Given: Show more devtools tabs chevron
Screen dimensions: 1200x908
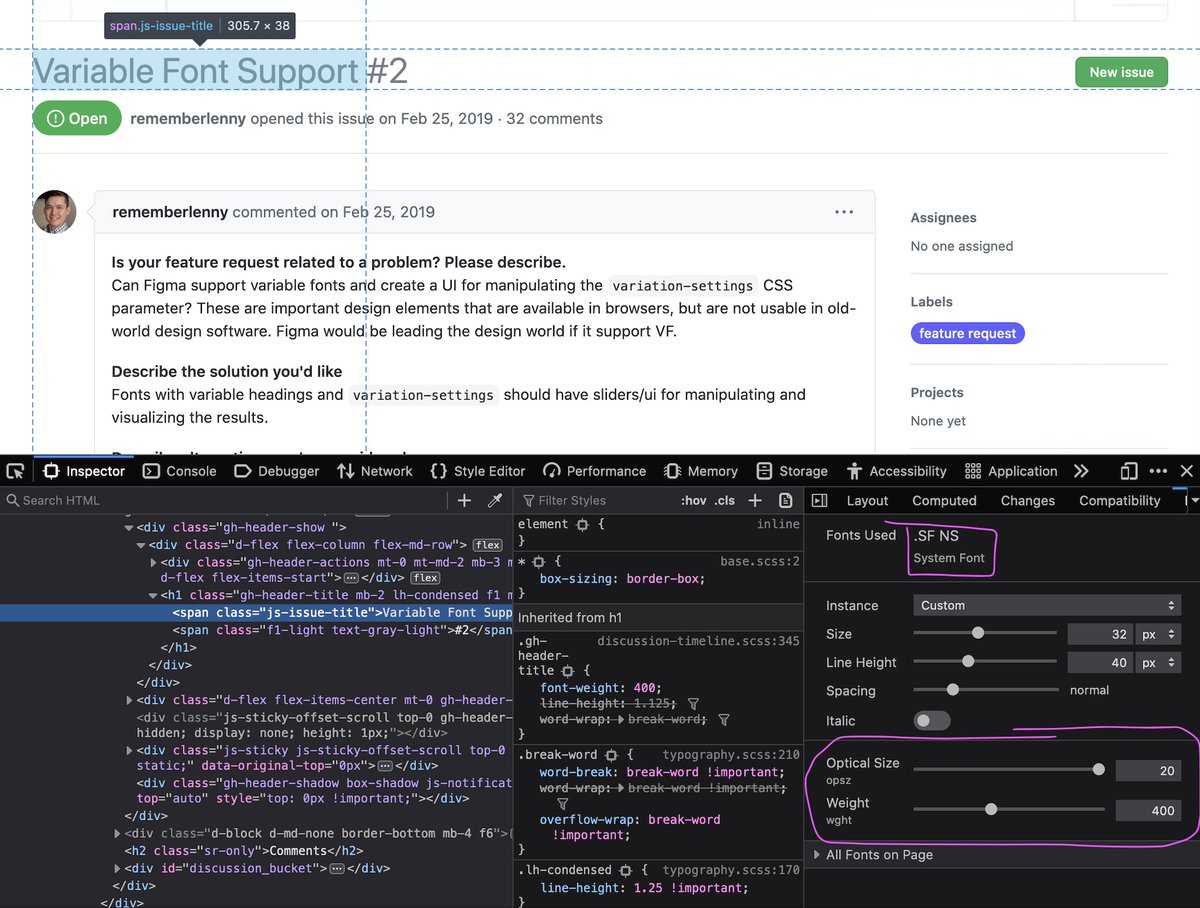Looking at the screenshot, I should 1081,471.
